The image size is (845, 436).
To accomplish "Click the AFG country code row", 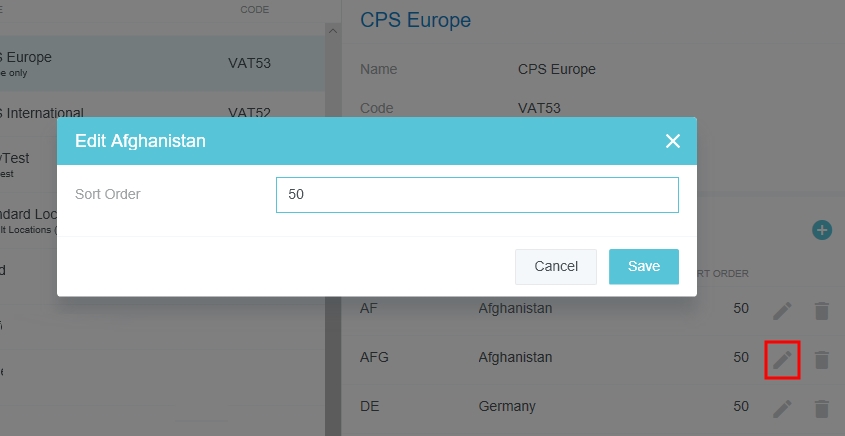I will tap(374, 358).
